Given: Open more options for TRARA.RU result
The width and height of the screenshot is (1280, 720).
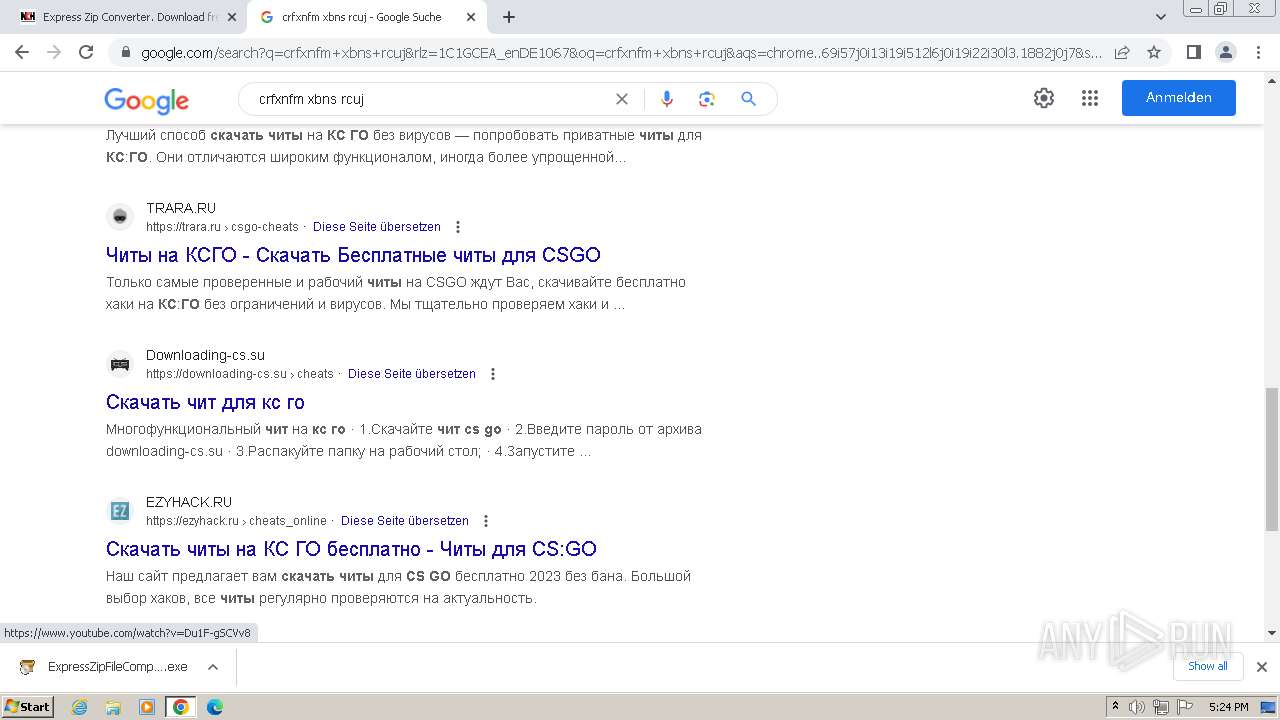Looking at the screenshot, I should (x=458, y=227).
